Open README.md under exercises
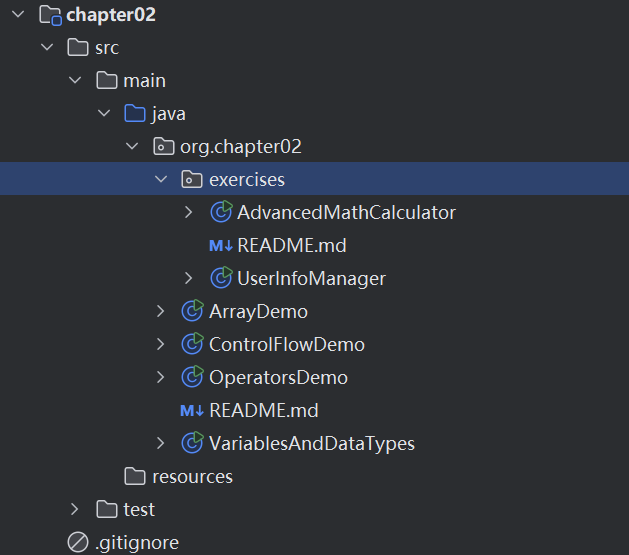The width and height of the screenshot is (629, 555). tap(292, 245)
